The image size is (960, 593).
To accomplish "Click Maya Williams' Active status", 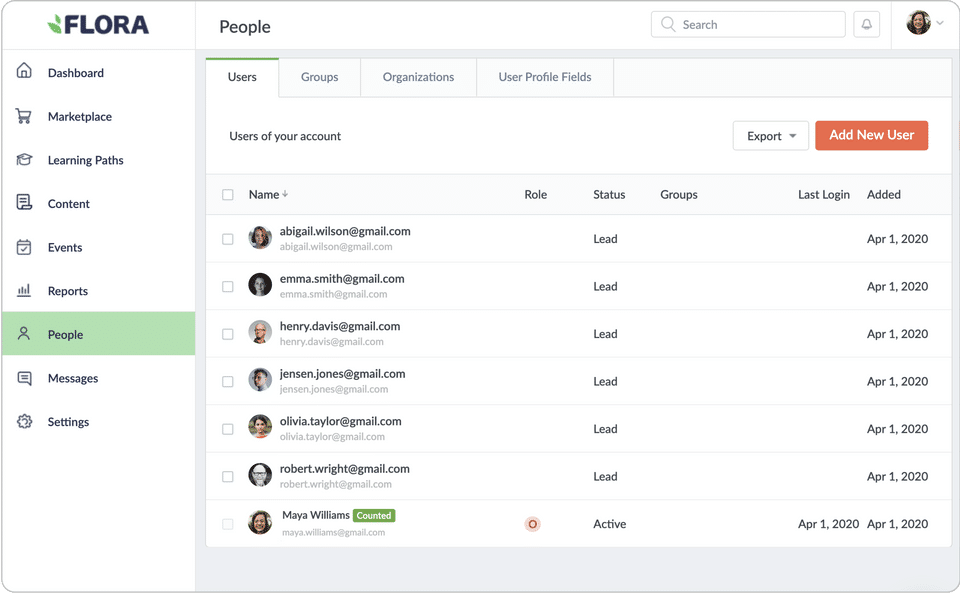I will [x=610, y=524].
